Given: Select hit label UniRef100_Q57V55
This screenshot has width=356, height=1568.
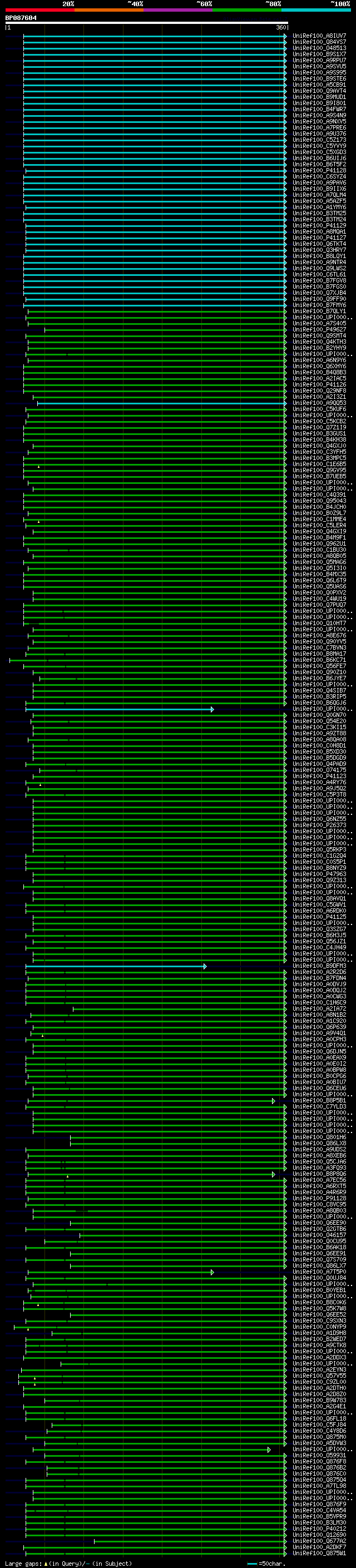Looking at the screenshot, I should (319, 1376).
